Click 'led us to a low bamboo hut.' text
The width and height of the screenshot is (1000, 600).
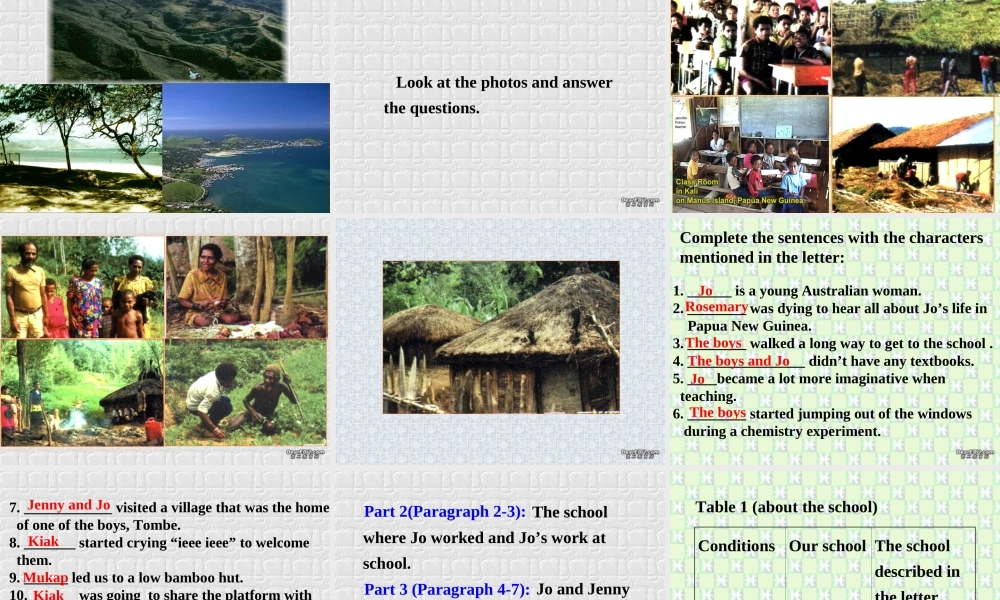click(x=157, y=578)
